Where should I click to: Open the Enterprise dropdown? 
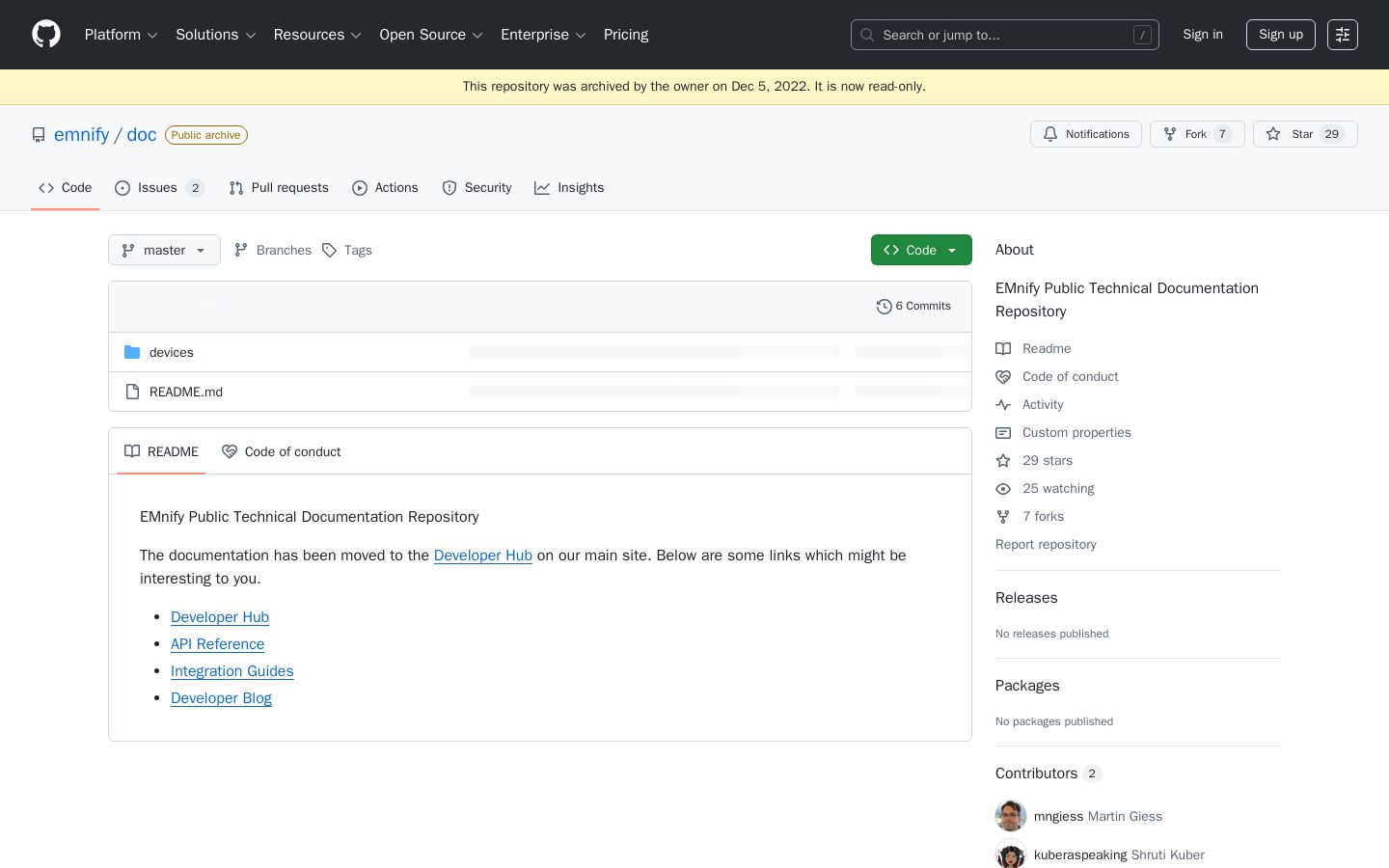(543, 35)
